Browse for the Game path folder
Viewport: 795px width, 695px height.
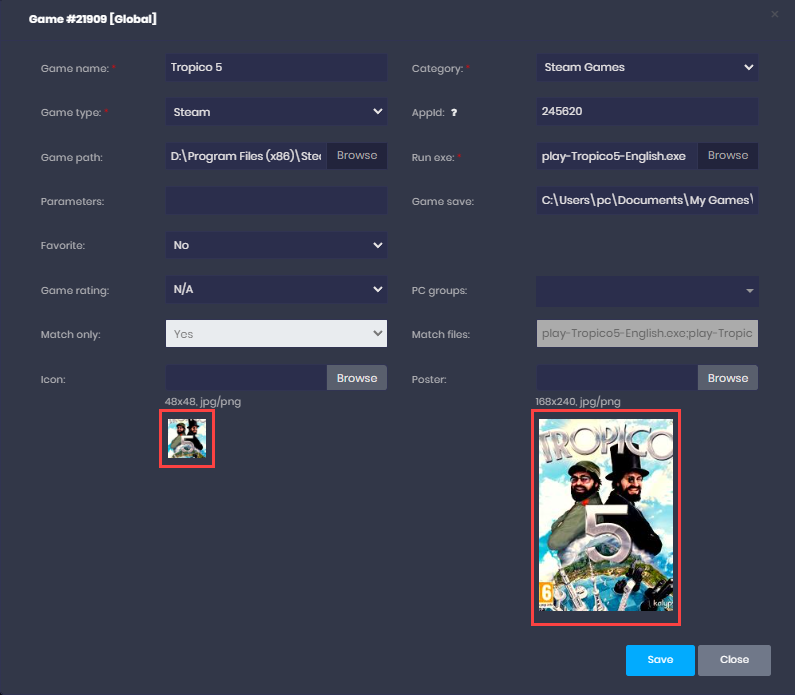(357, 156)
